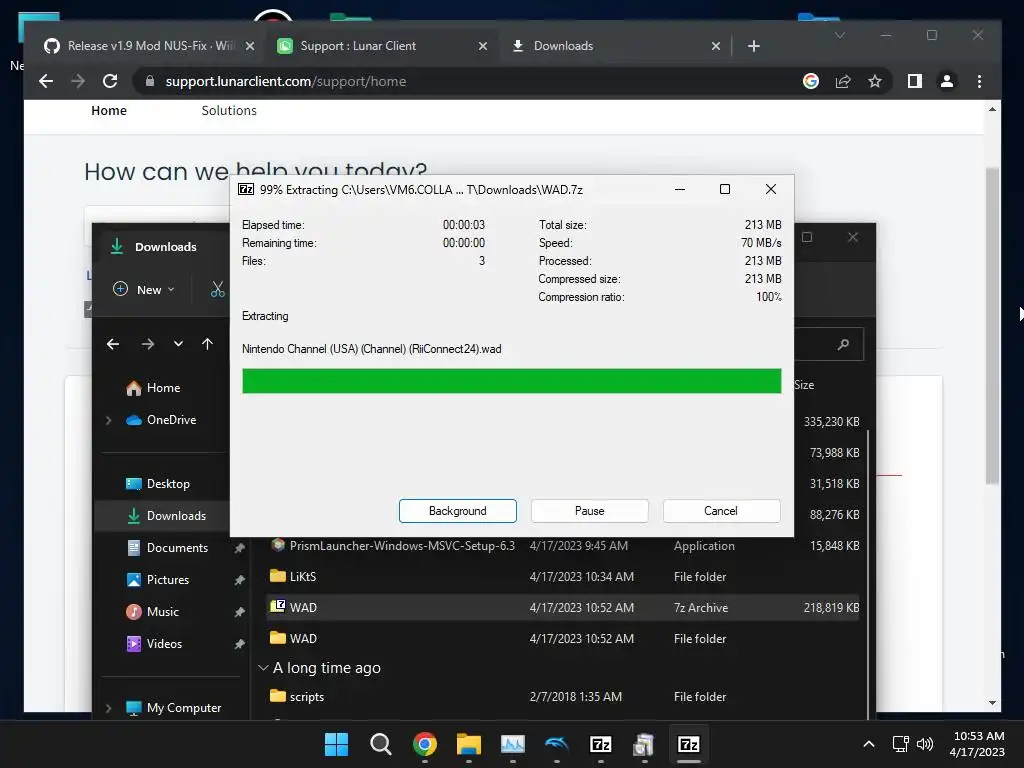Screen dimensions: 1024x768
Task: Select the WAD 7z Archive file
Action: click(x=565, y=607)
